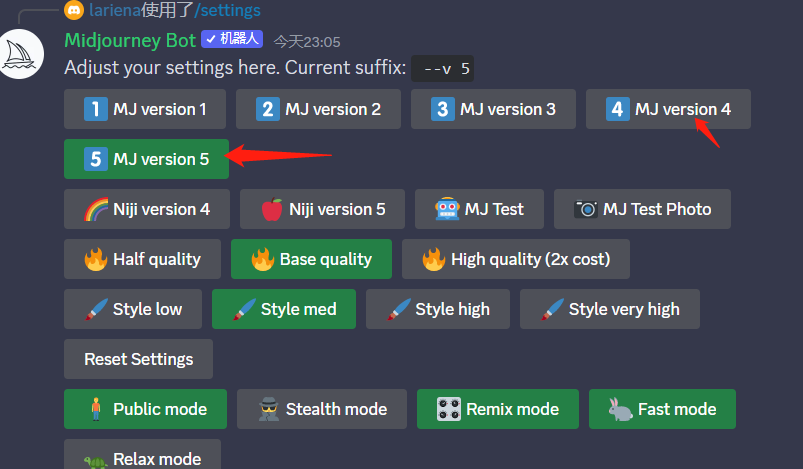Choose MJ Test Photo camera option
Image resolution: width=803 pixels, height=469 pixels.
pos(642,209)
